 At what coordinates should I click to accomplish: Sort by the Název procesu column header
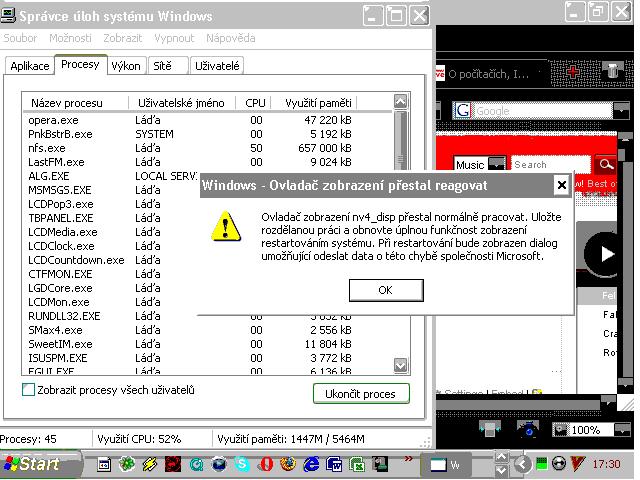coord(76,103)
